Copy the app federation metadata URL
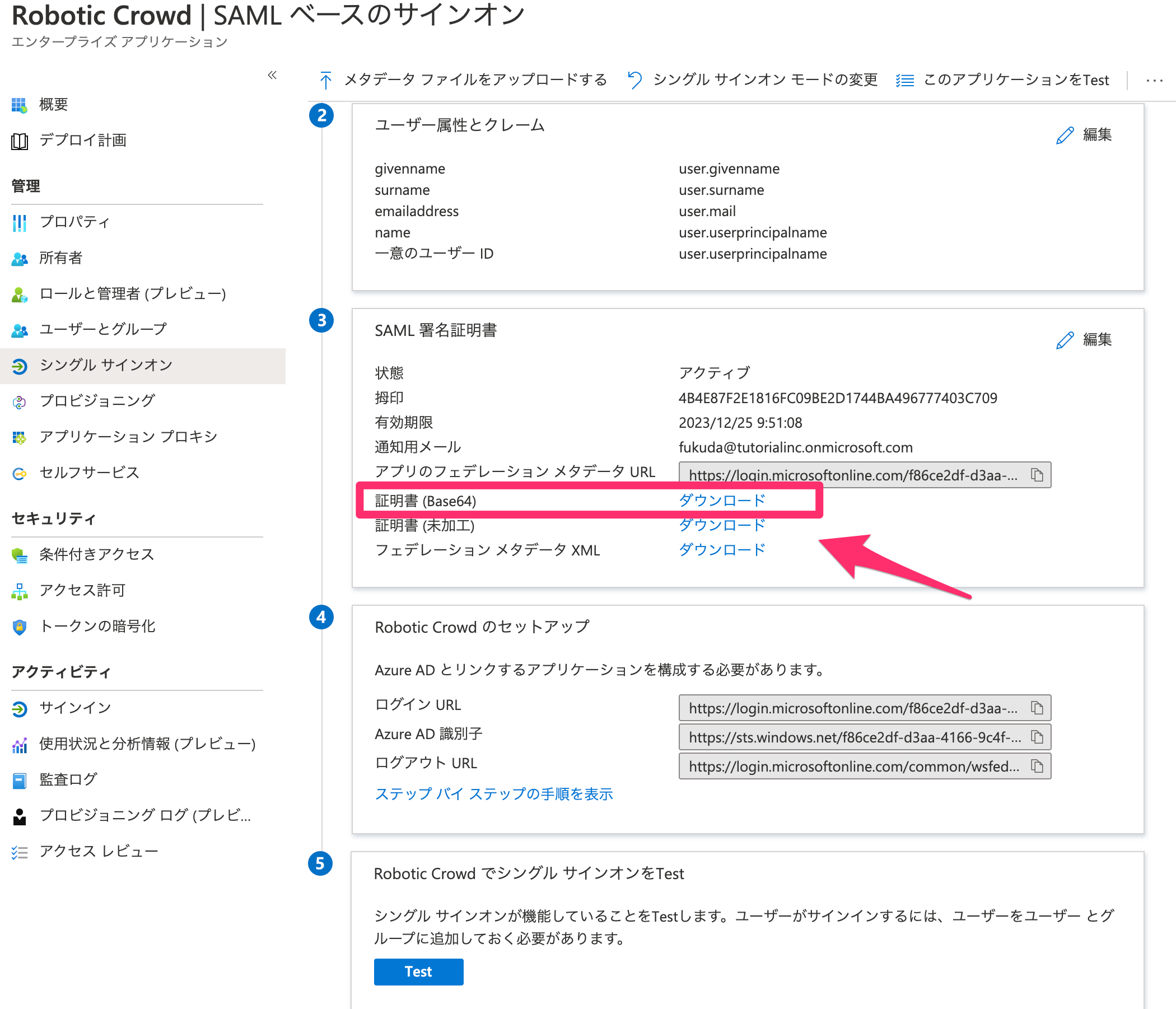1176x1009 pixels. (x=1037, y=475)
